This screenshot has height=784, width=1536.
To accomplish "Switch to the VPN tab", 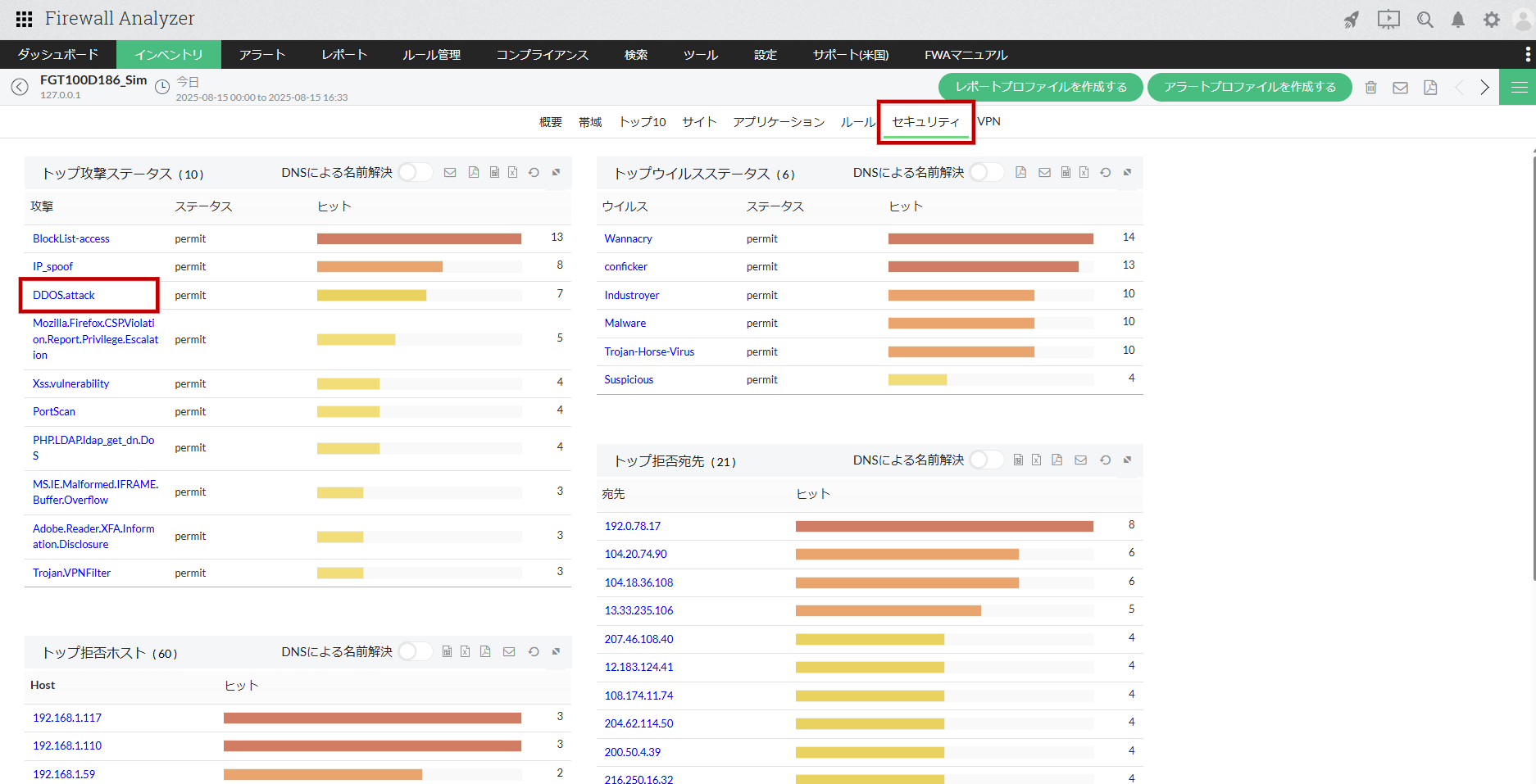I will (989, 121).
